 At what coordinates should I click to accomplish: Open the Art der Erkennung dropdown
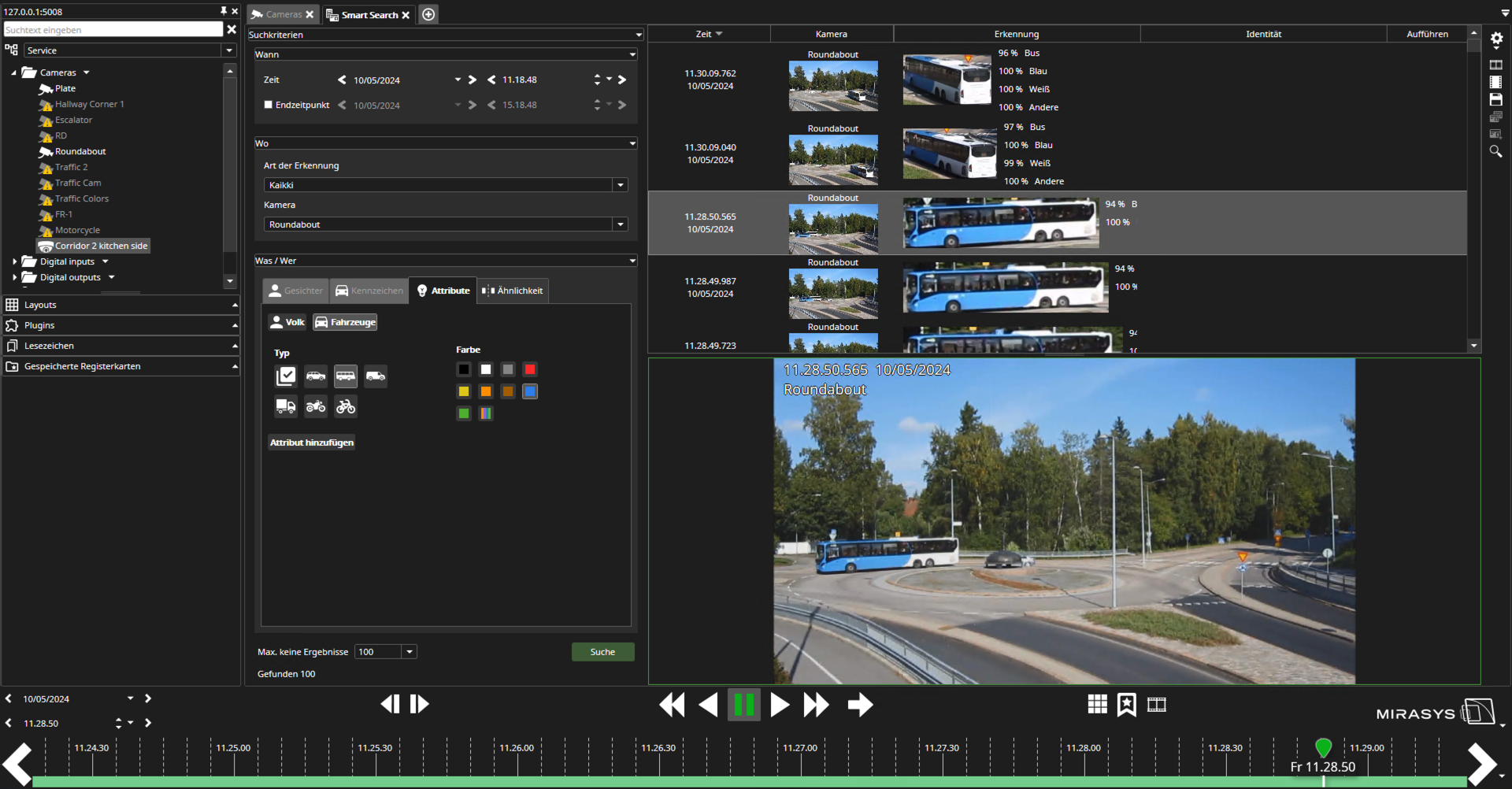click(x=621, y=185)
